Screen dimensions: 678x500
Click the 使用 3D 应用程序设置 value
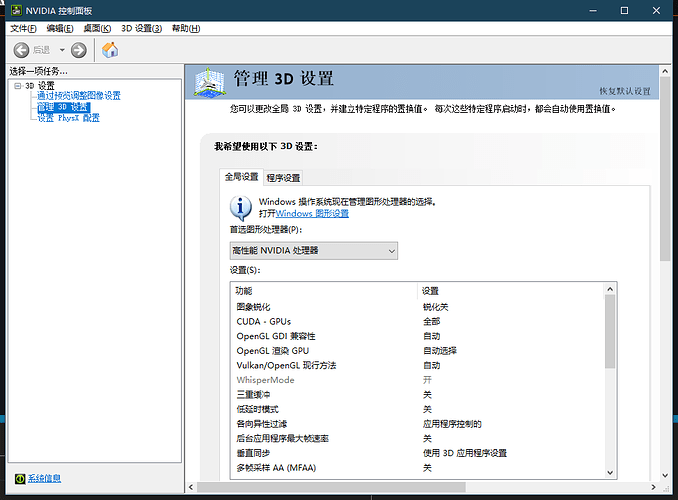click(465, 453)
